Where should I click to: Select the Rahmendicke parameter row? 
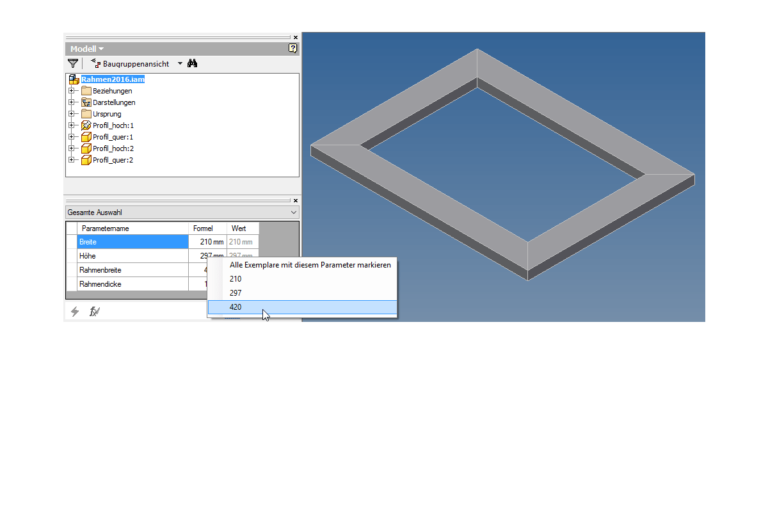(x=133, y=284)
